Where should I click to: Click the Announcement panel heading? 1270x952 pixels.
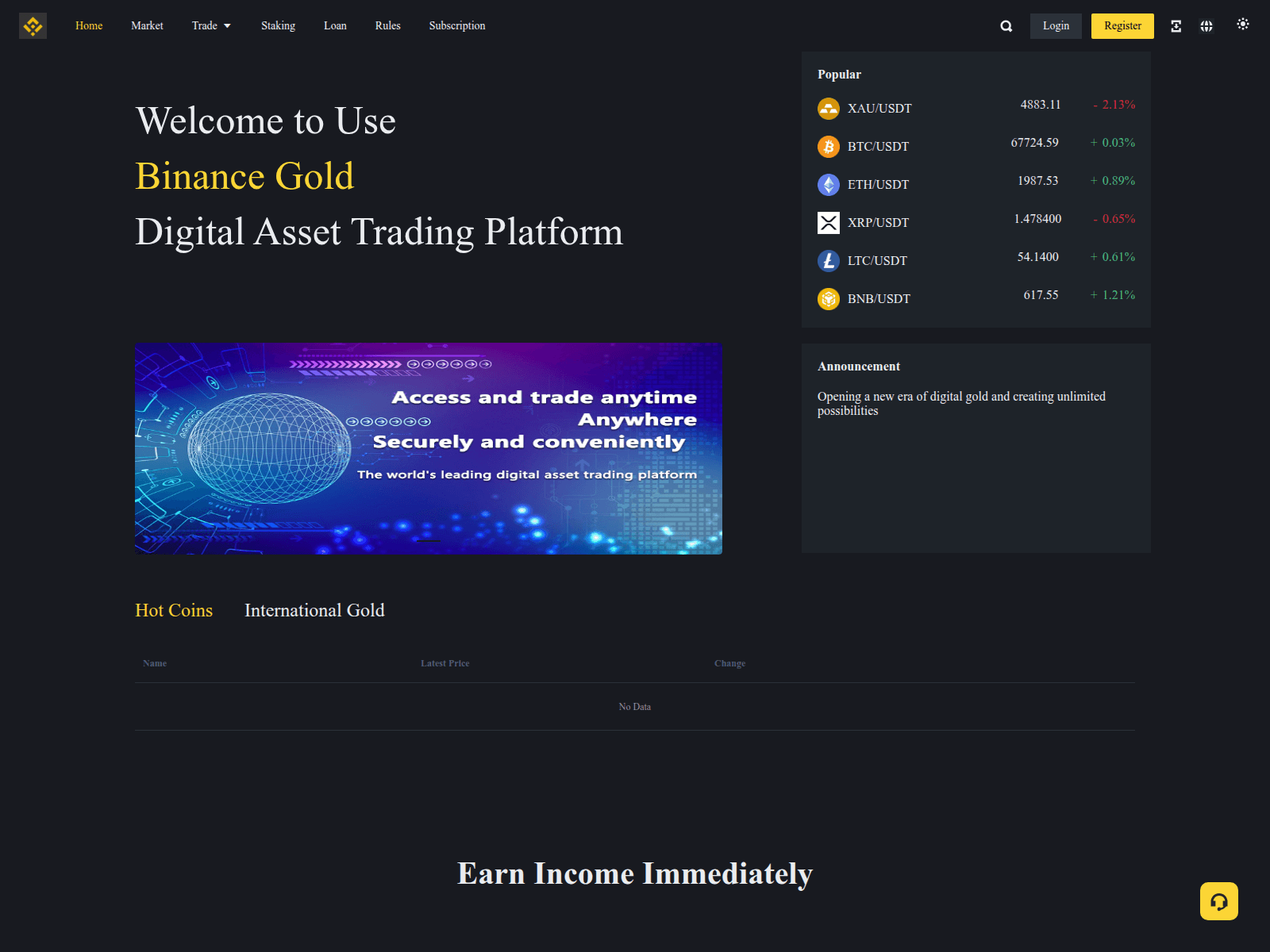[x=859, y=367]
